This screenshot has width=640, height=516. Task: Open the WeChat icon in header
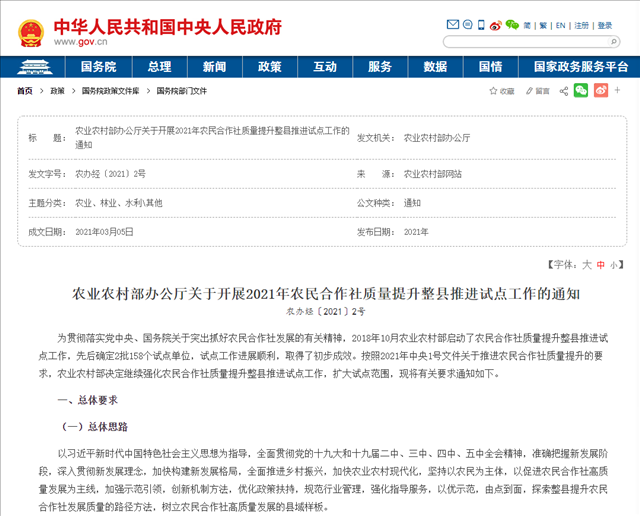512,25
